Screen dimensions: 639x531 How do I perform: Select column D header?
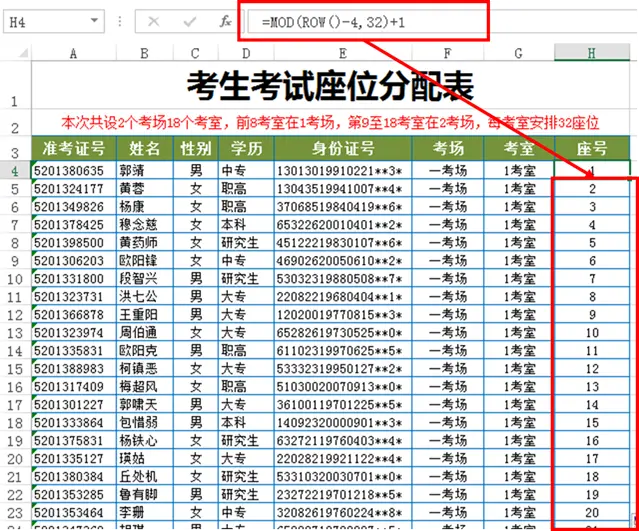(246, 53)
